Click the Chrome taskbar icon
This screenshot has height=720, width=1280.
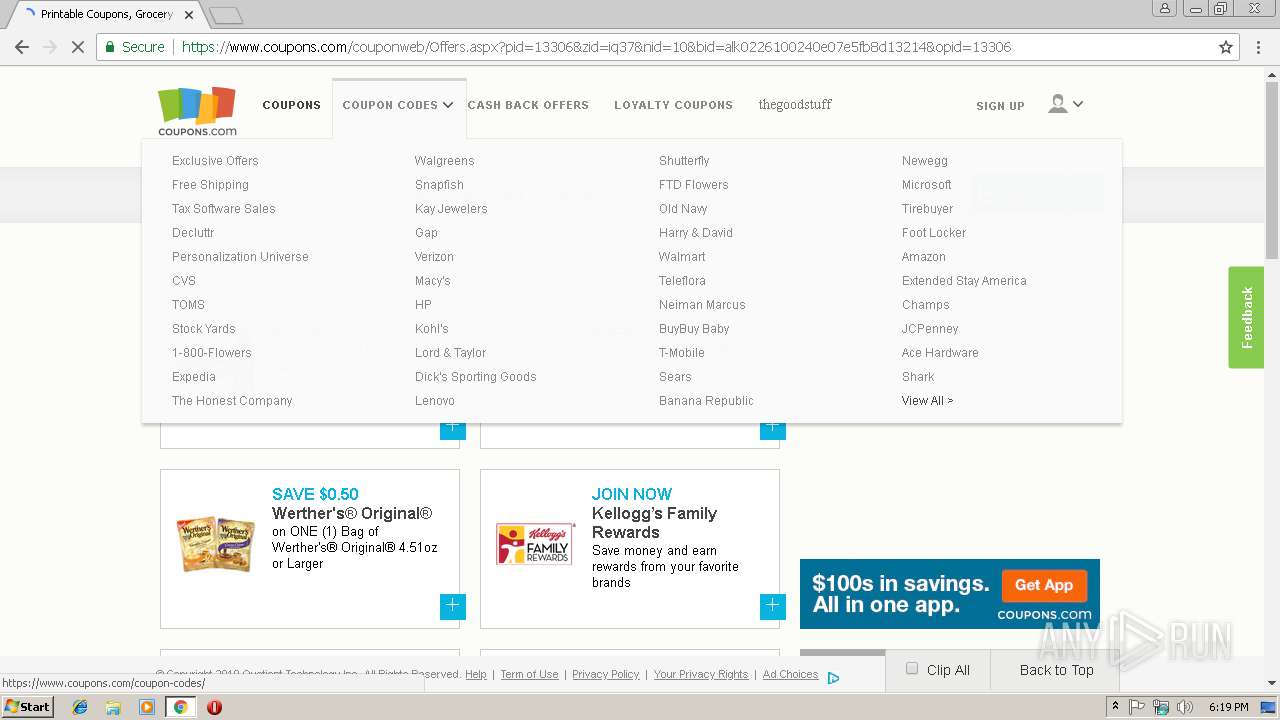pos(180,707)
